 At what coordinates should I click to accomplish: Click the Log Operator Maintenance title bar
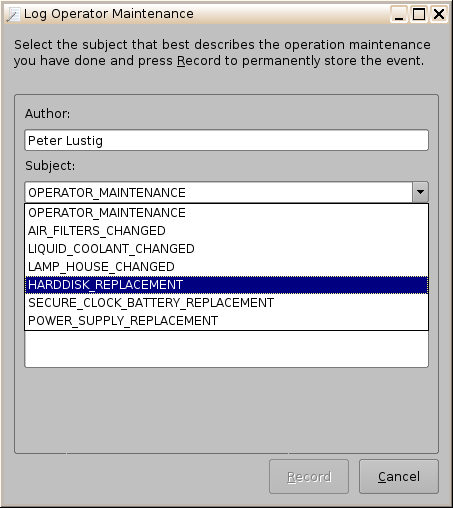pos(200,14)
